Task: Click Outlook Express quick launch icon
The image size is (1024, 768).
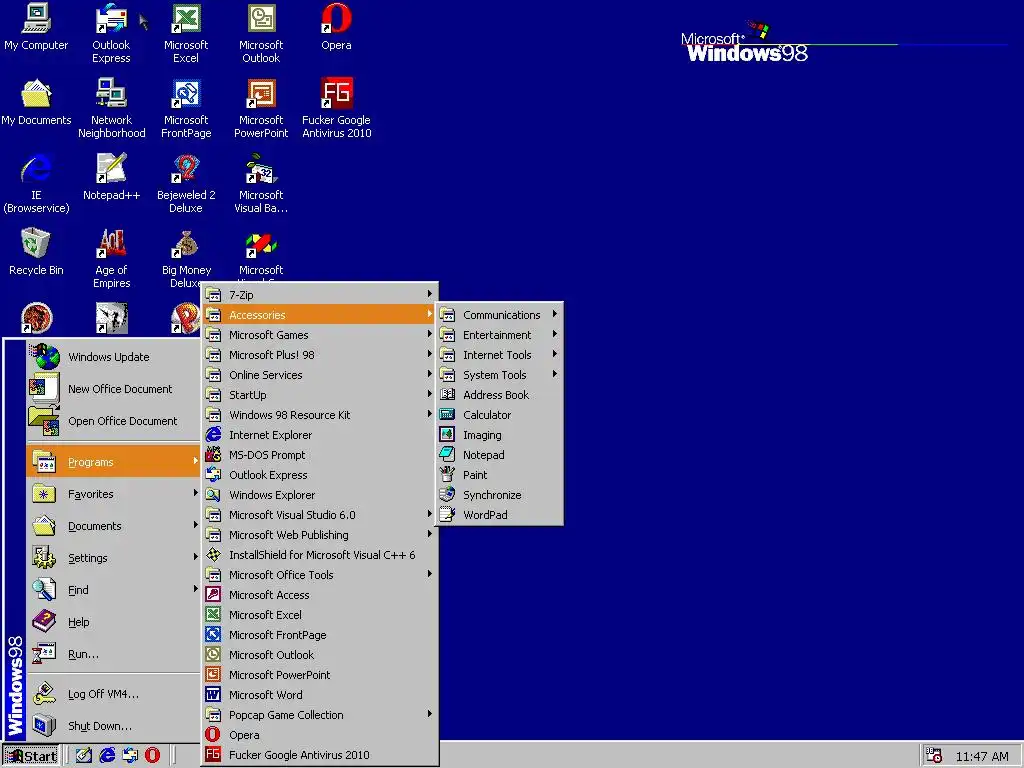Action: tap(130, 756)
